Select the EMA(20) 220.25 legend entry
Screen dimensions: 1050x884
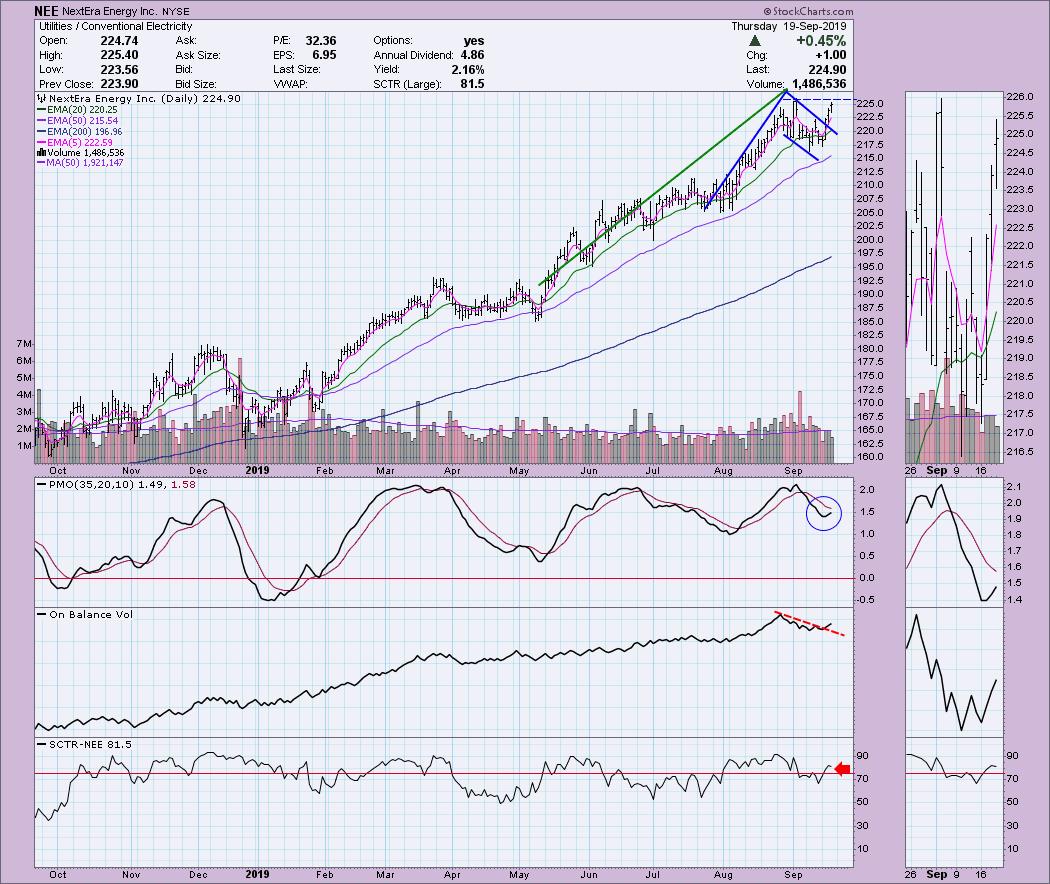tap(82, 109)
